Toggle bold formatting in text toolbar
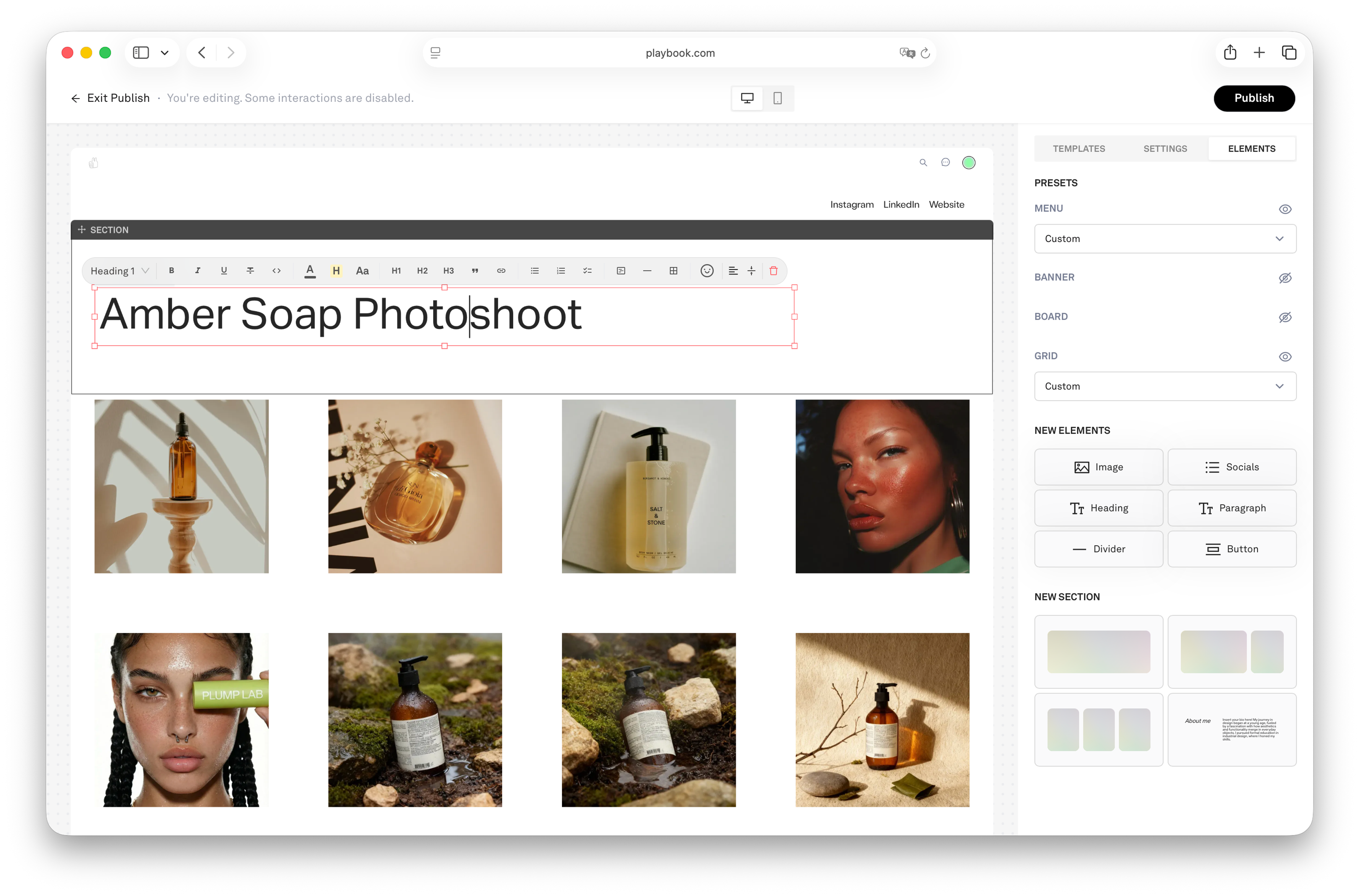The width and height of the screenshot is (1359, 896). [171, 271]
